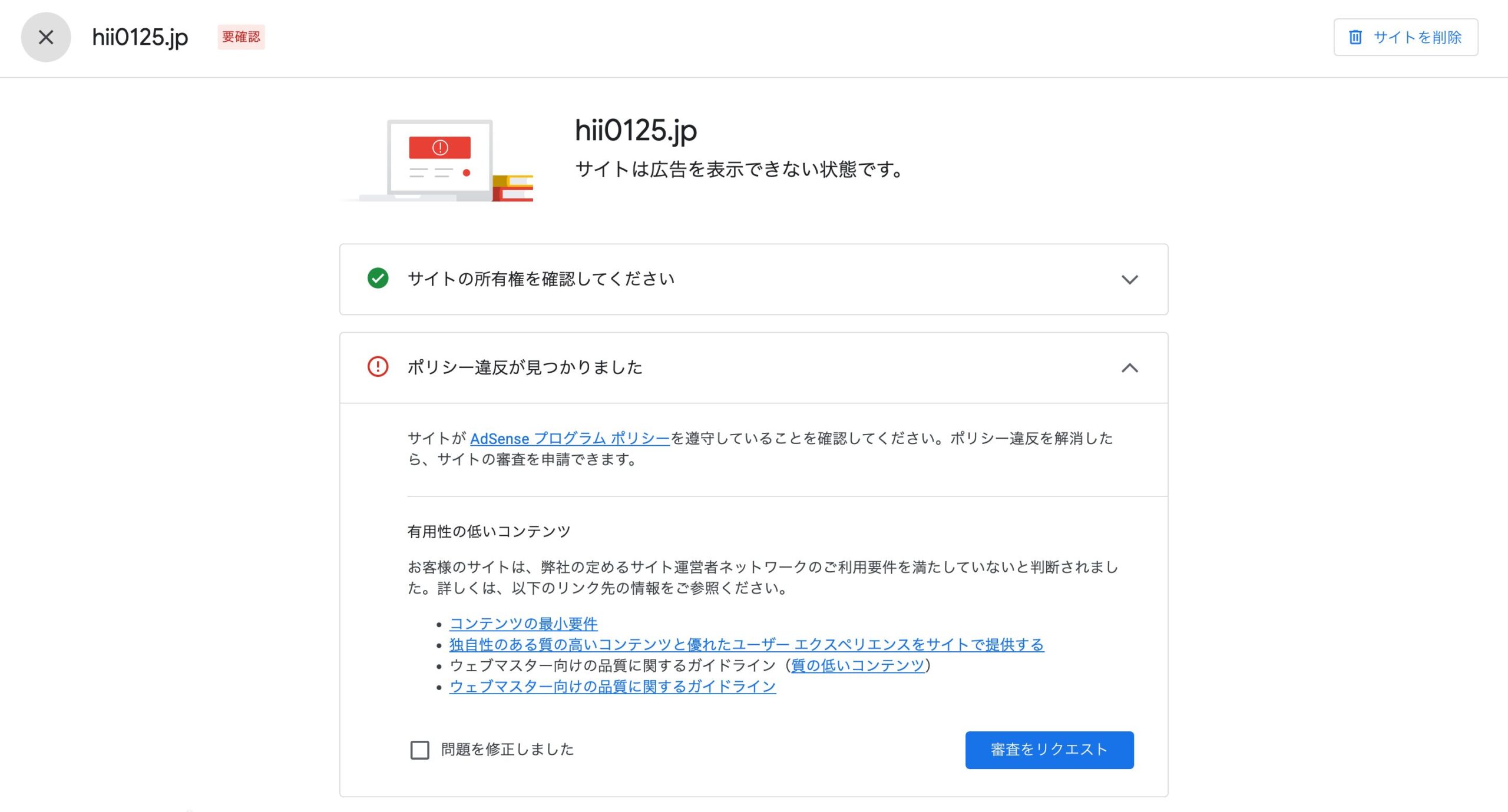Click the ポリシー違反が見つかりました title text
This screenshot has width=1508, height=812.
525,367
